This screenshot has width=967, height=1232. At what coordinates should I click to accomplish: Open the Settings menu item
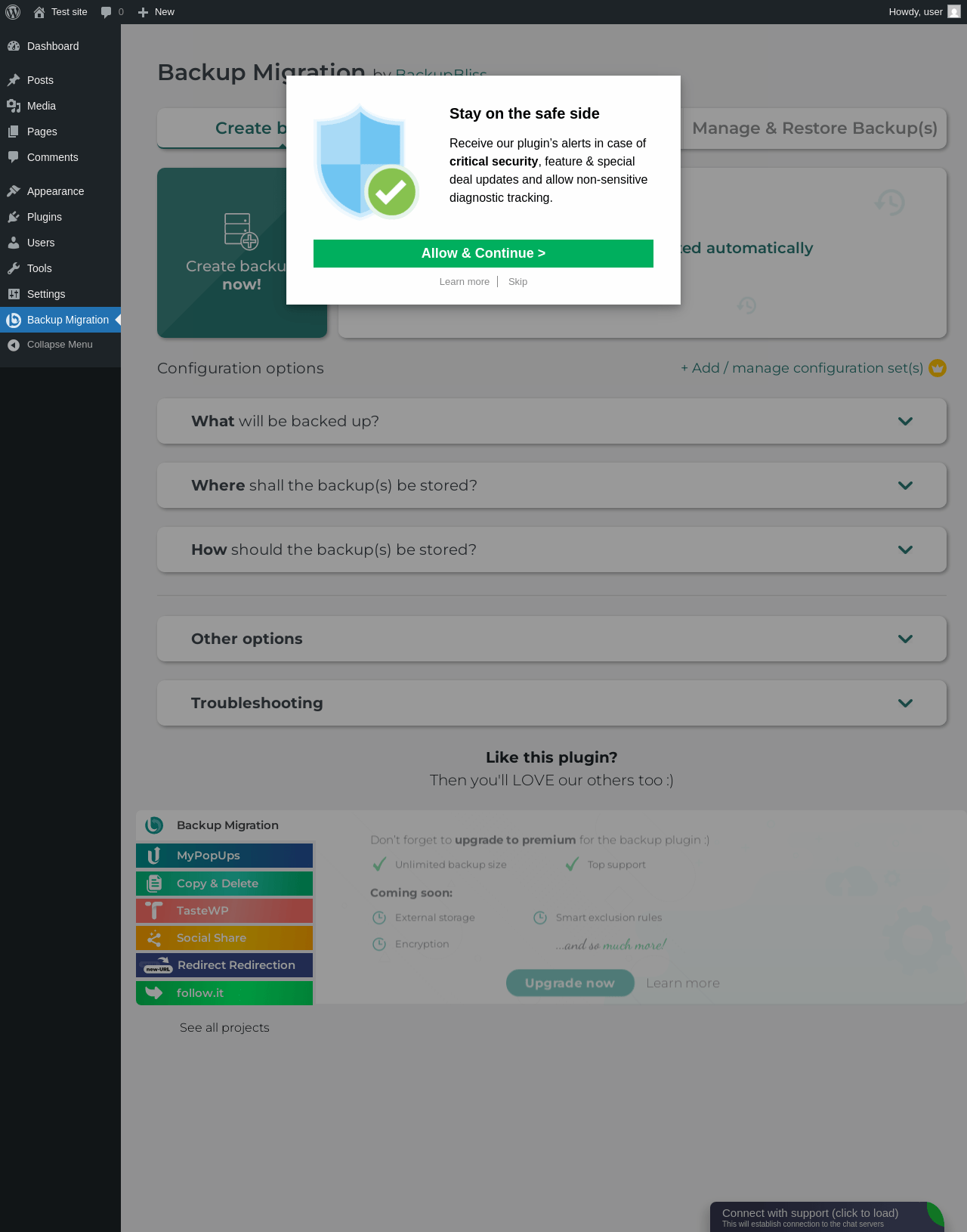click(60, 294)
